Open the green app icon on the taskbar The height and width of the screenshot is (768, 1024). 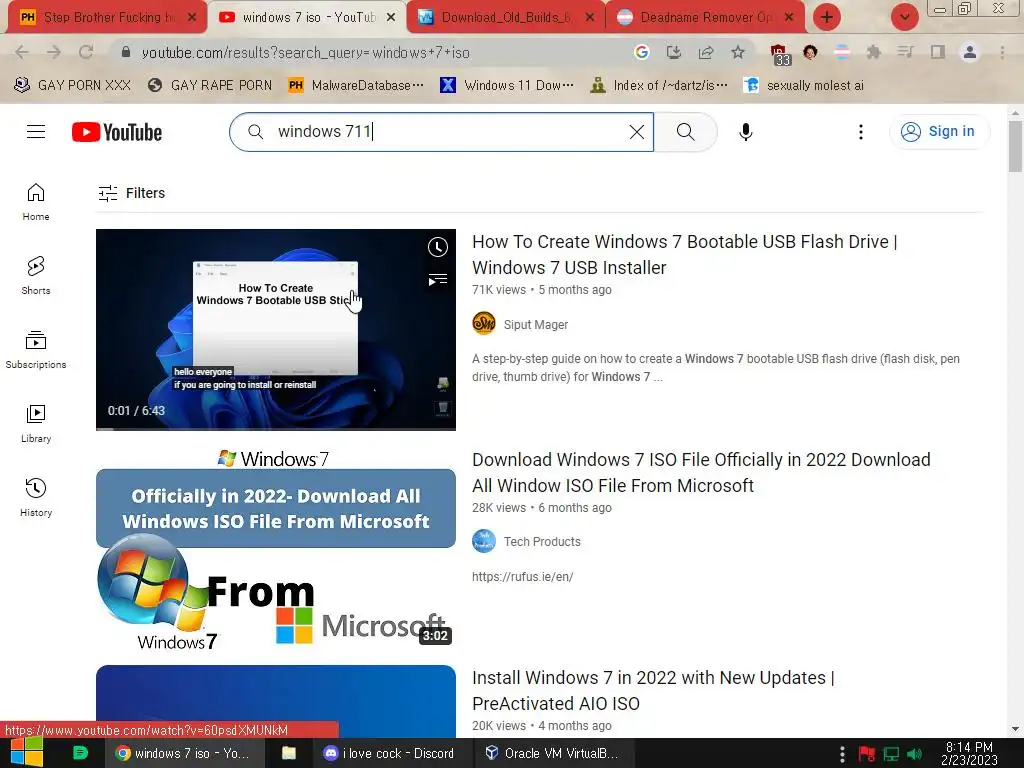coord(80,753)
